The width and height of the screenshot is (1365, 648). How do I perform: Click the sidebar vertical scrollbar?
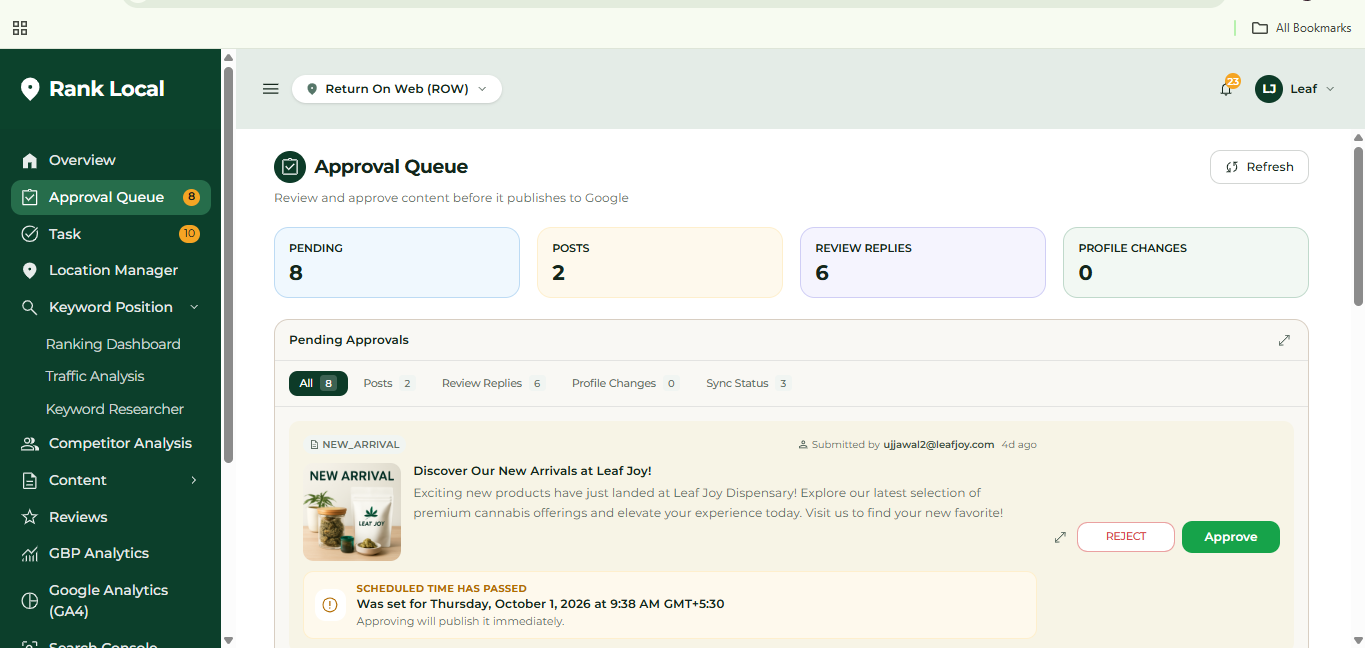pos(228,265)
